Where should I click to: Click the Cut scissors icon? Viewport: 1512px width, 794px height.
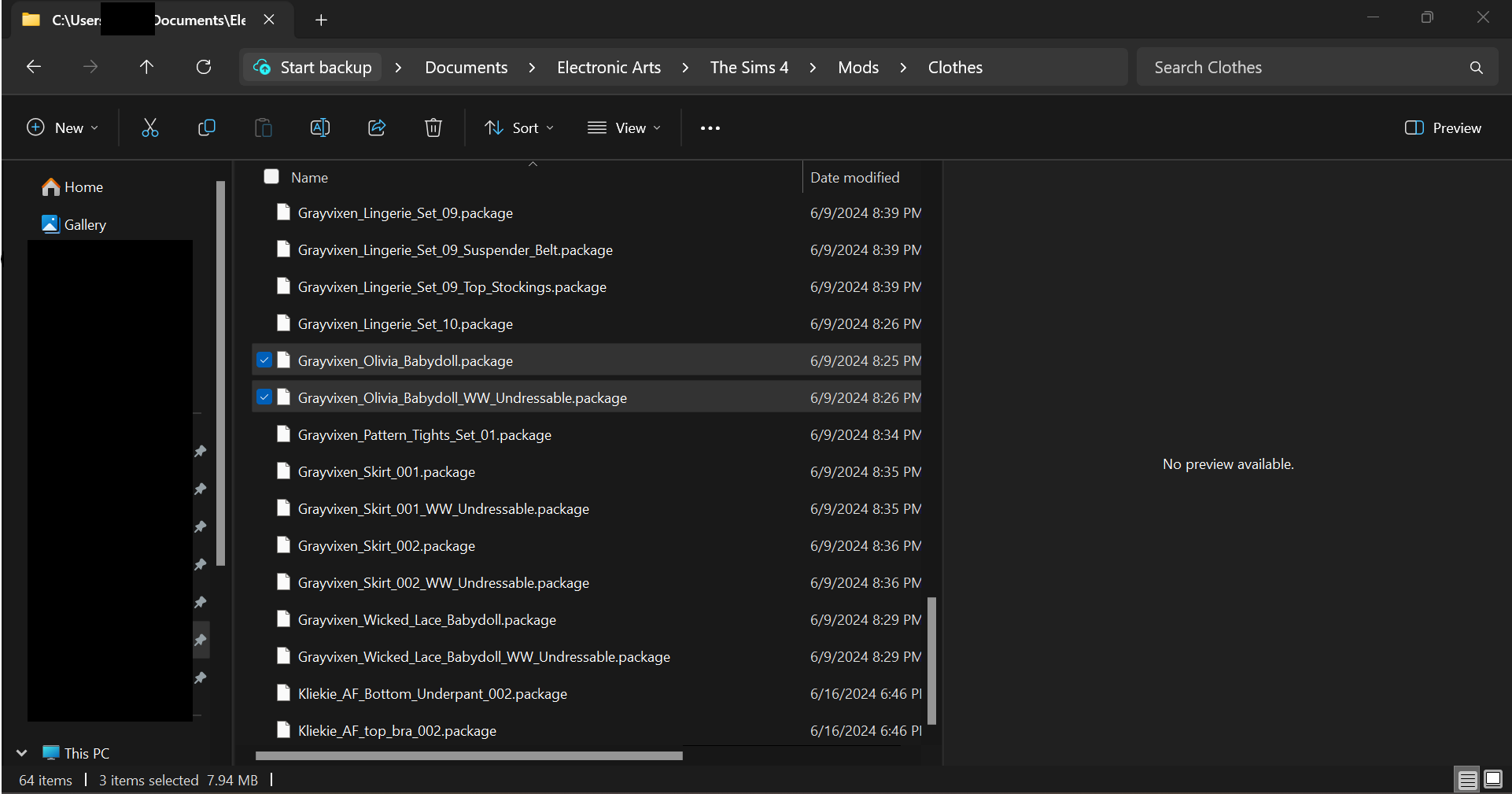pos(149,127)
